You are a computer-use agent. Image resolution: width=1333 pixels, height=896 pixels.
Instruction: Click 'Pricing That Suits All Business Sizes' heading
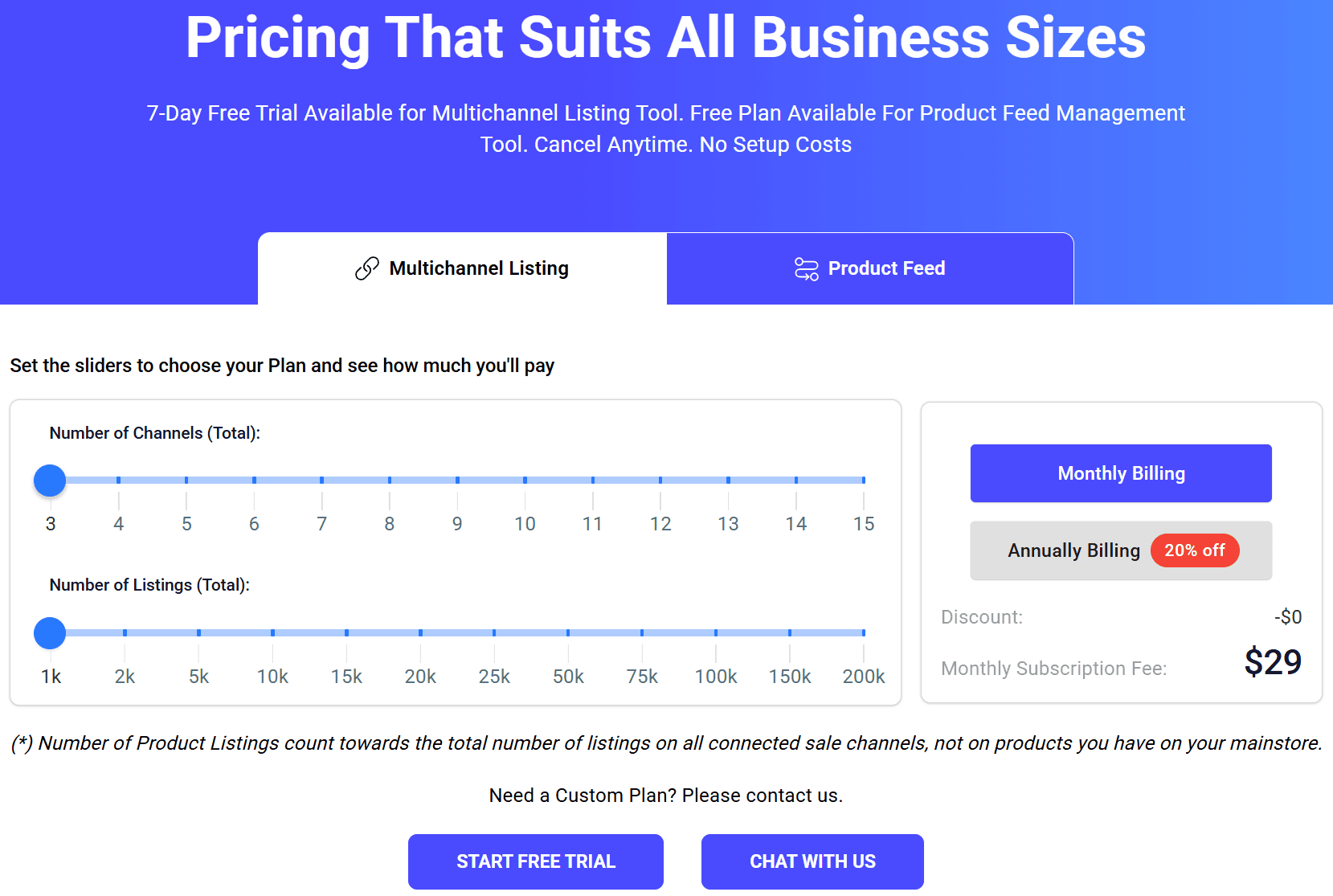[x=666, y=37]
